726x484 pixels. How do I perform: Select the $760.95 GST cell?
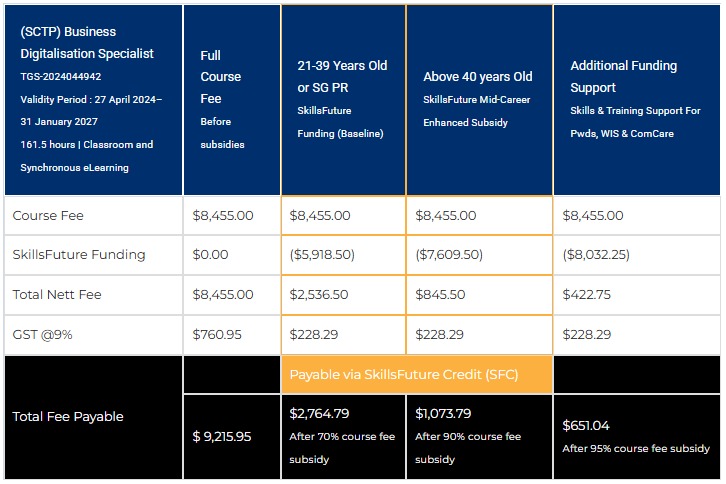pyautogui.click(x=217, y=334)
